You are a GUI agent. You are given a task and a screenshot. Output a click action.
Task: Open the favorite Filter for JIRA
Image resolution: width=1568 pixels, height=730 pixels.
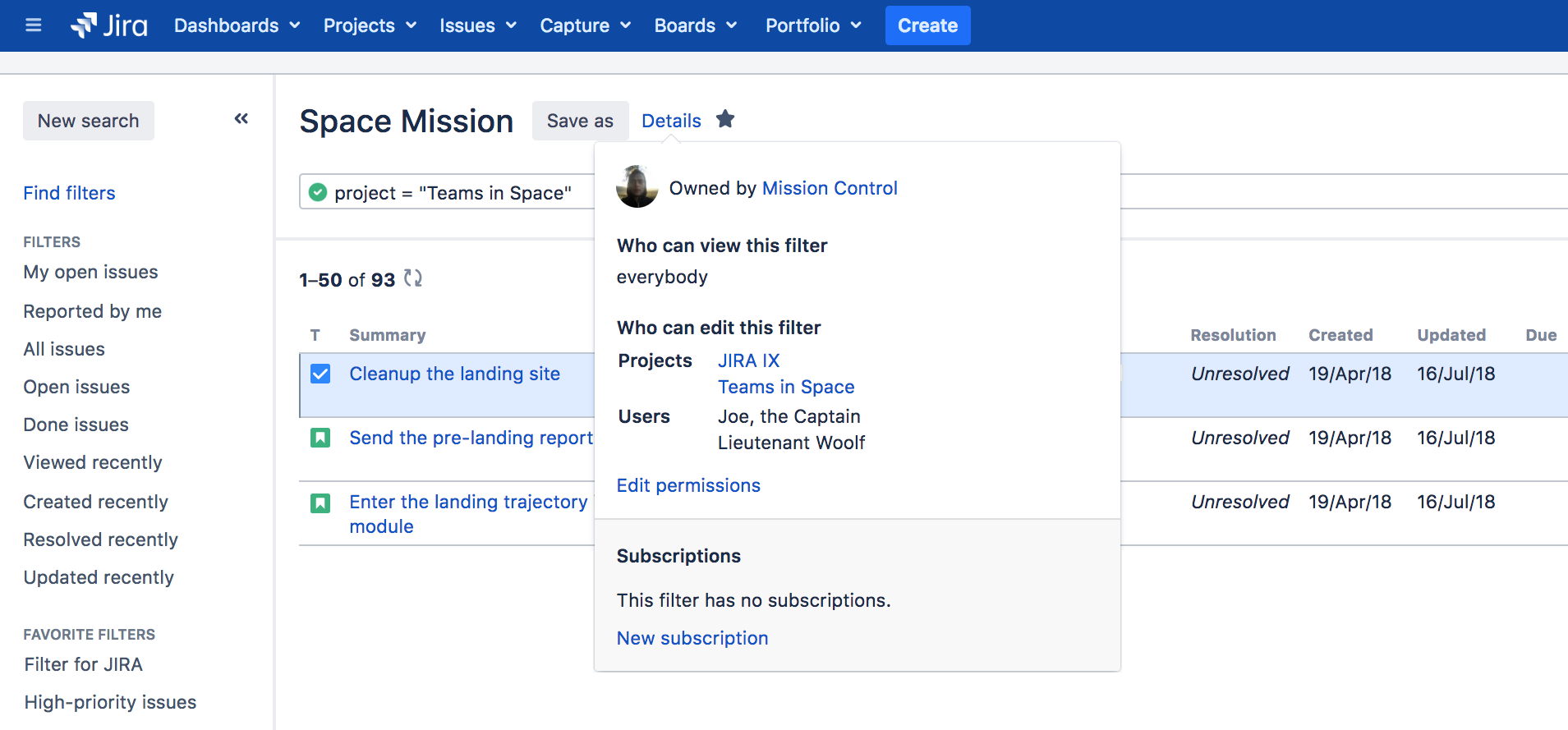84,664
